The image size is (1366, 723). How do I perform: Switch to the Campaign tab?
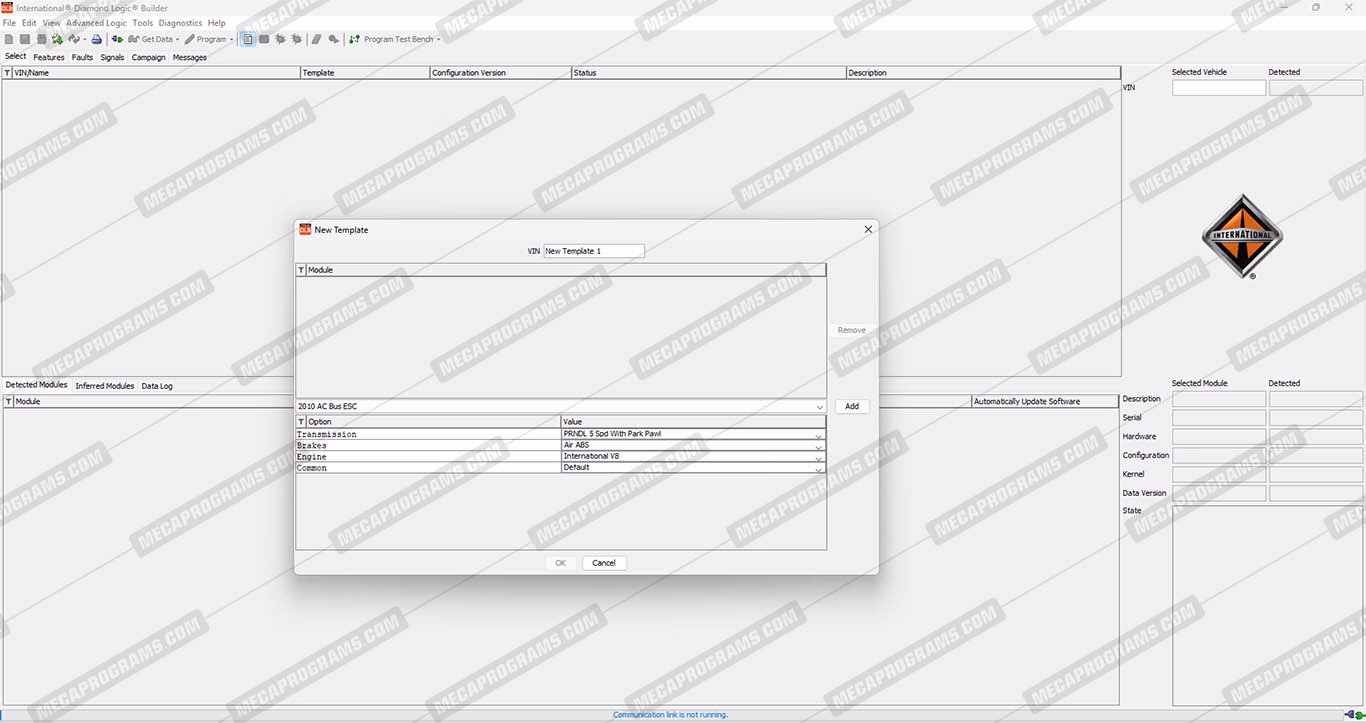click(149, 57)
